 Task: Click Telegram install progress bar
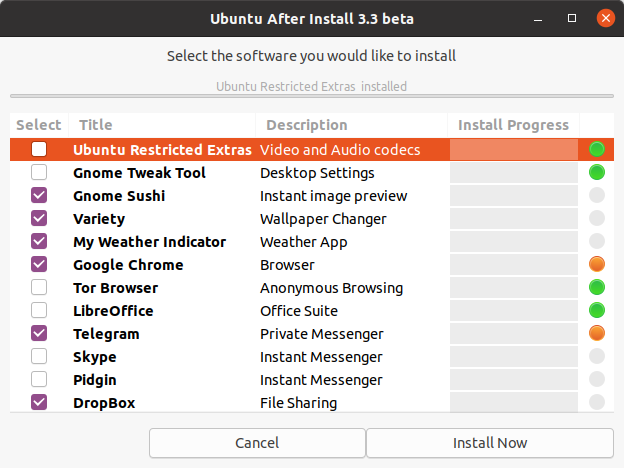514,333
